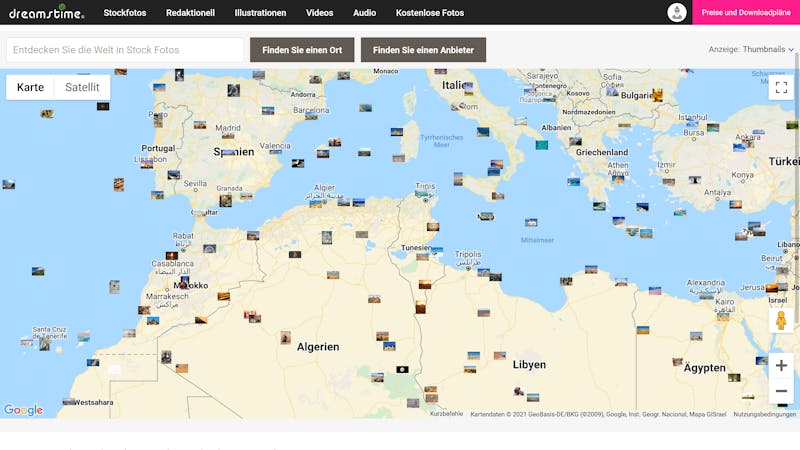Switch map to Karte view

click(x=30, y=87)
